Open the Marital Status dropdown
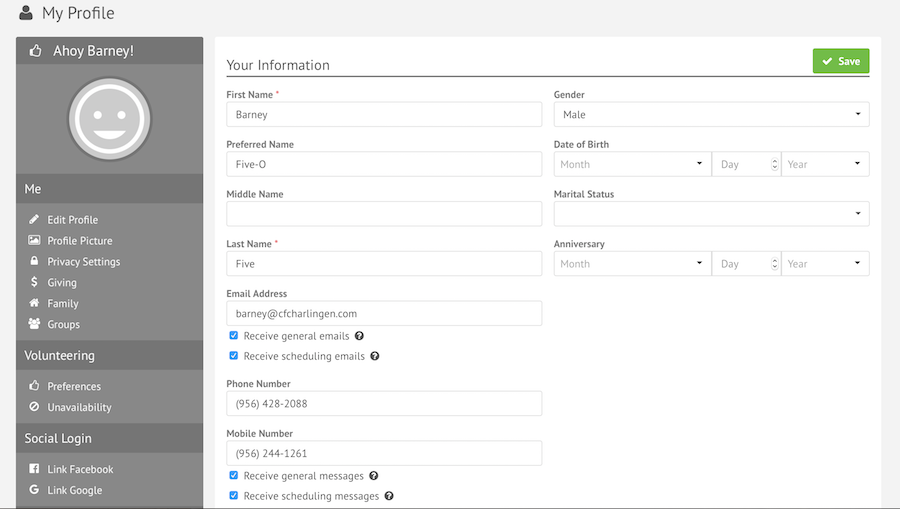The width and height of the screenshot is (900, 509). click(711, 213)
